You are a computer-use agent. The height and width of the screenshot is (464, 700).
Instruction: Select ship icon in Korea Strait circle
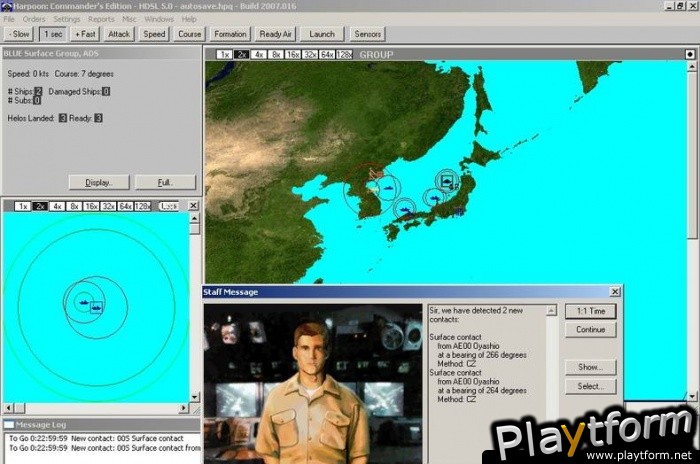[405, 209]
